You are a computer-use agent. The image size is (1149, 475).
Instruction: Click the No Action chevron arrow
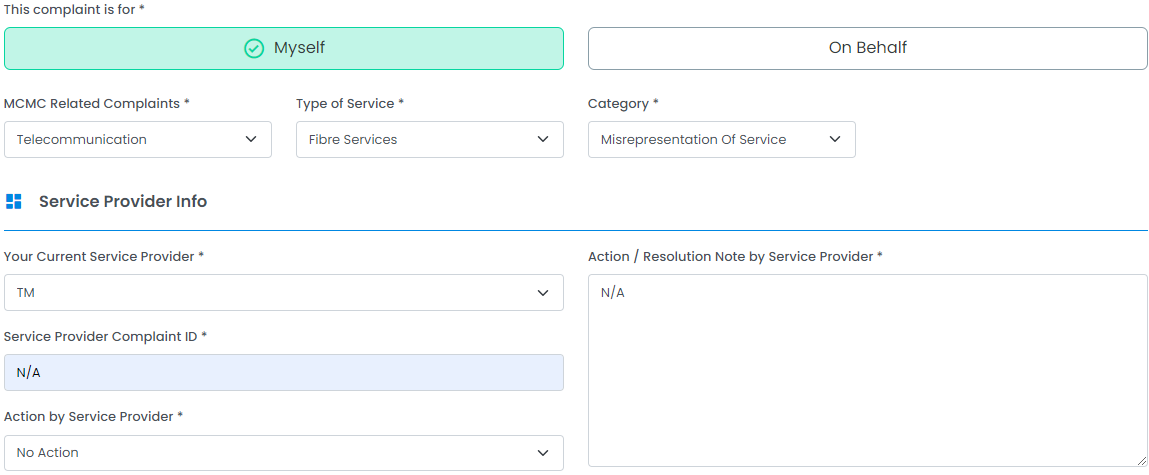543,453
